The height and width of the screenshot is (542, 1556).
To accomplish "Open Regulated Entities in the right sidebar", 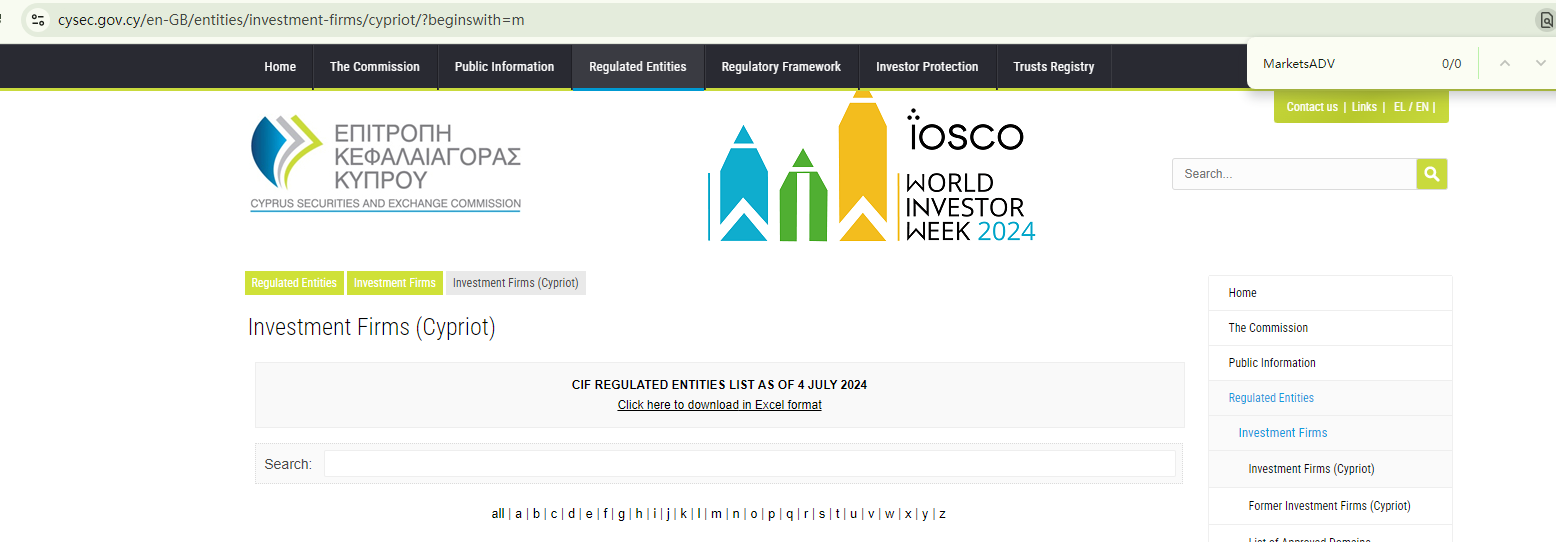I will [x=1330, y=398].
